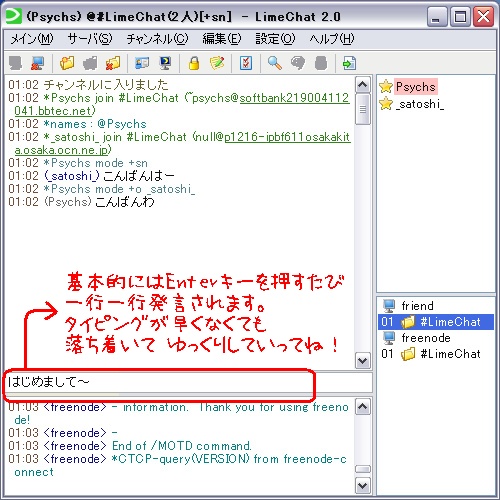The height and width of the screenshot is (500, 500).
Task: Click the server console log scroll up arrow
Action: pyautogui.click(x=363, y=406)
